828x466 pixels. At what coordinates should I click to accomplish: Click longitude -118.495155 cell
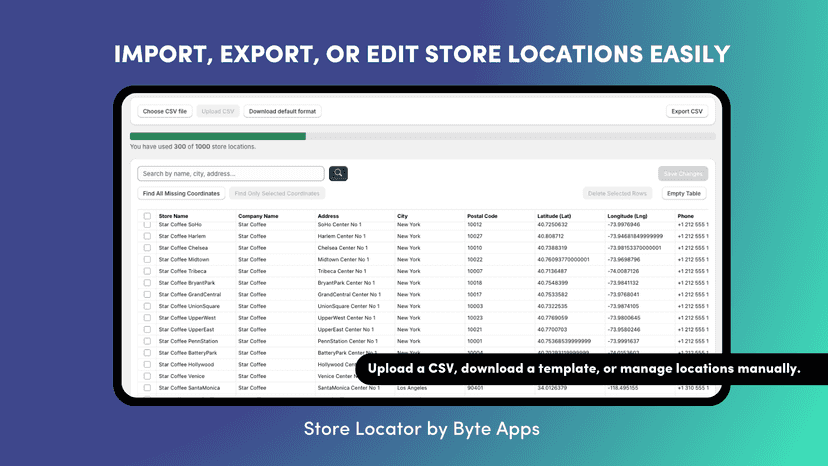tap(623, 388)
